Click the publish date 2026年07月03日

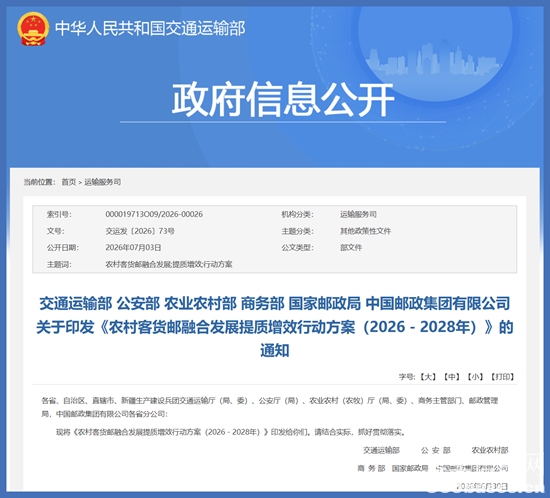point(133,248)
